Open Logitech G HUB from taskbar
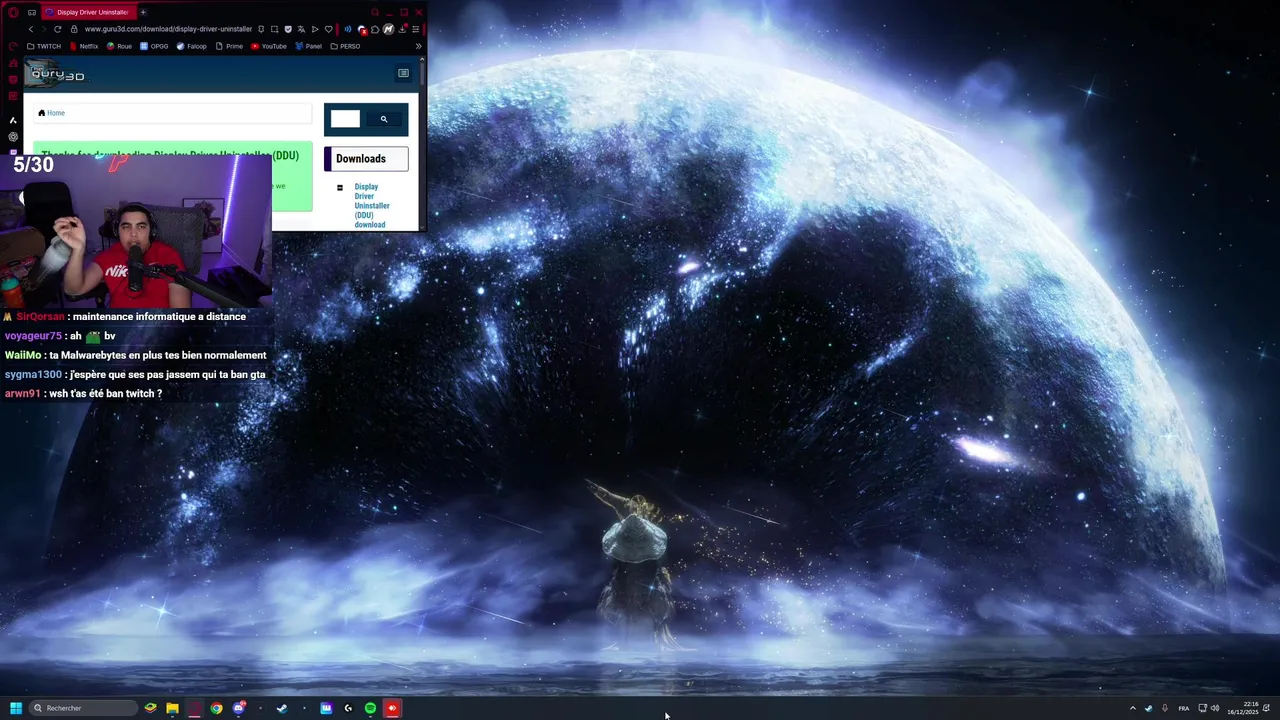This screenshot has height=720, width=1280. pyautogui.click(x=348, y=708)
